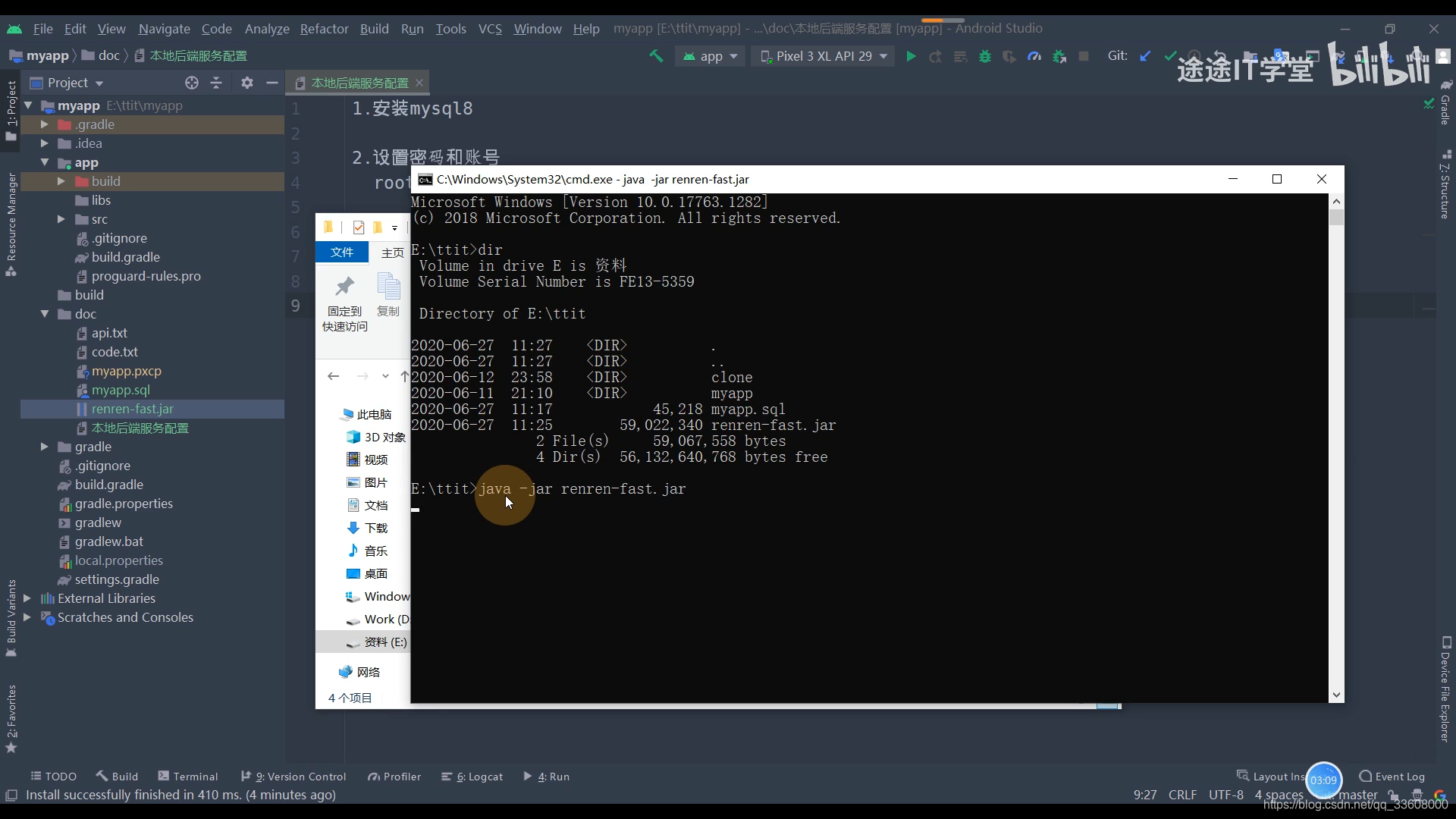The width and height of the screenshot is (1456, 819).
Task: Click the Profile app icon in toolbar
Action: [x=1034, y=56]
